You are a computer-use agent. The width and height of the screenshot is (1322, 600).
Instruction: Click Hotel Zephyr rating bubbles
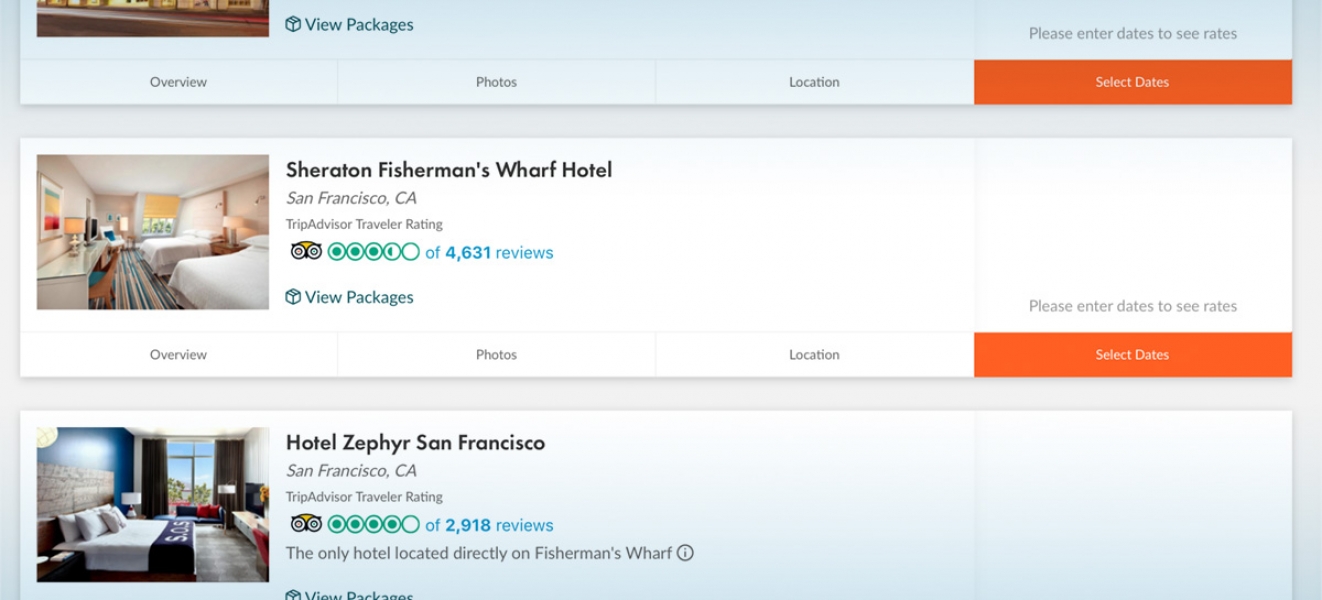pyautogui.click(x=373, y=524)
